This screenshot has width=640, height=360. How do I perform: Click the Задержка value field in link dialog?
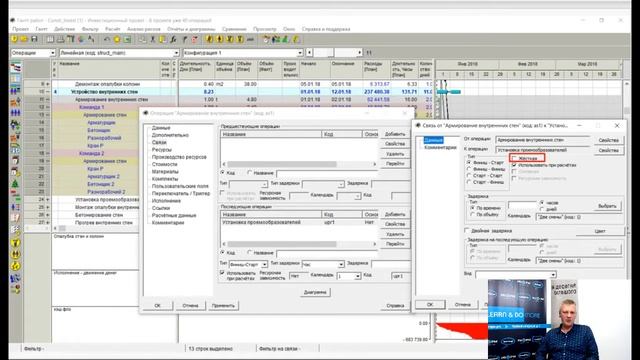click(x=522, y=205)
